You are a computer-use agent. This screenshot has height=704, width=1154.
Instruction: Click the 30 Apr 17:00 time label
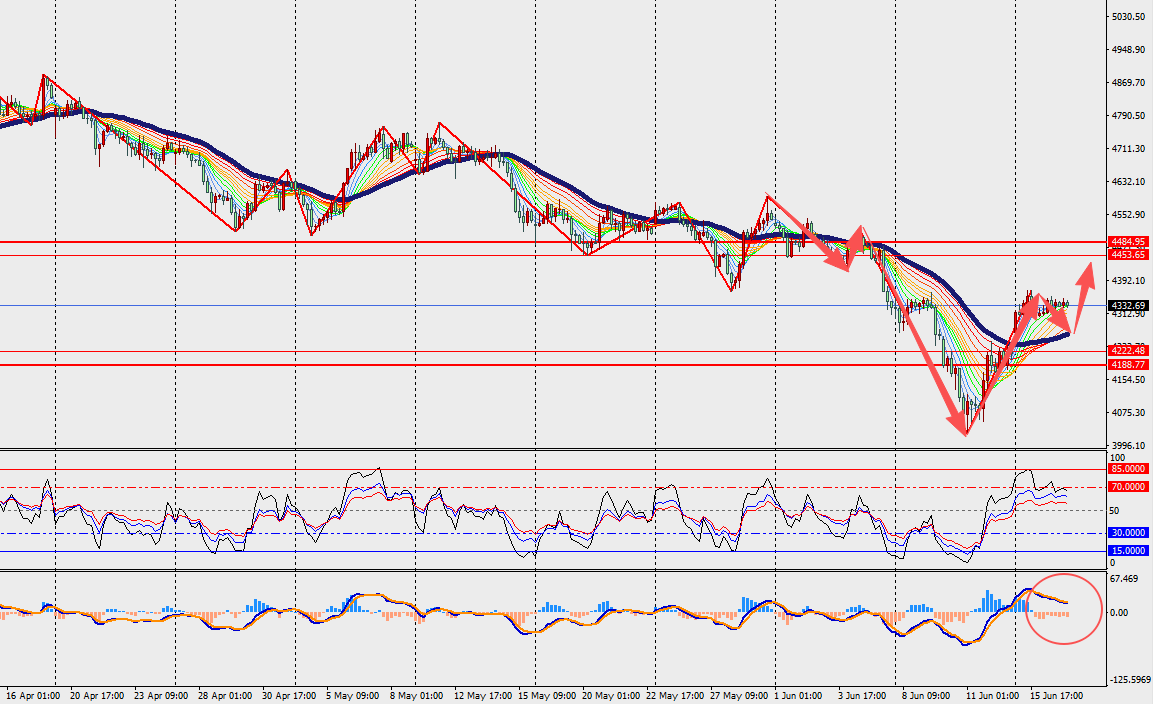click(289, 695)
